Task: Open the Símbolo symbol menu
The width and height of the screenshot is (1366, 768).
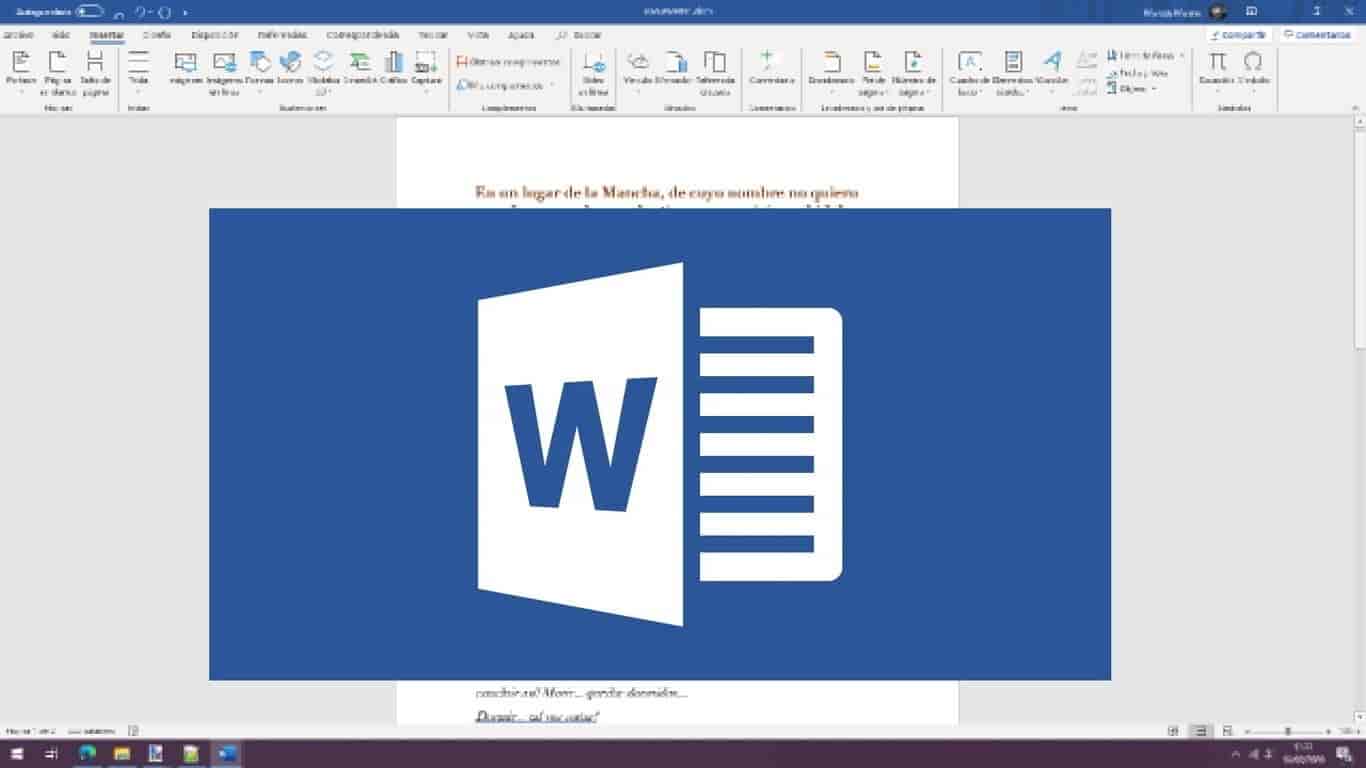Action: (x=1253, y=72)
